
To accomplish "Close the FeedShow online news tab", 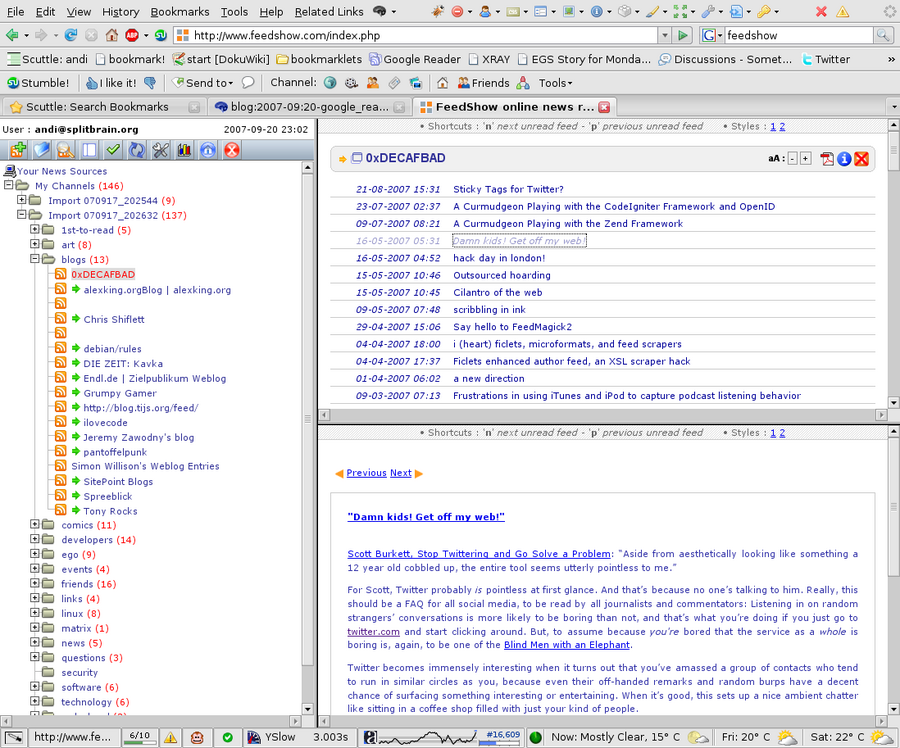I will coord(604,107).
